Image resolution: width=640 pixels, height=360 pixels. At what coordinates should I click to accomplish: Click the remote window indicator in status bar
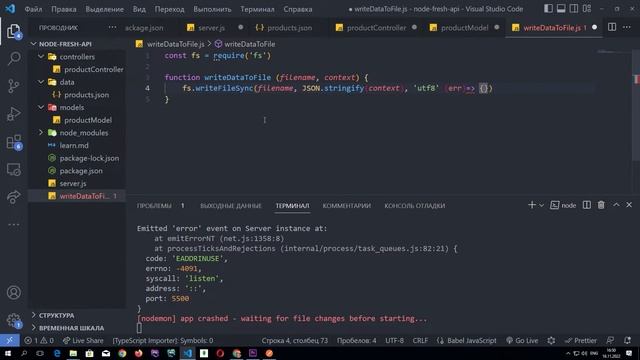click(9, 340)
